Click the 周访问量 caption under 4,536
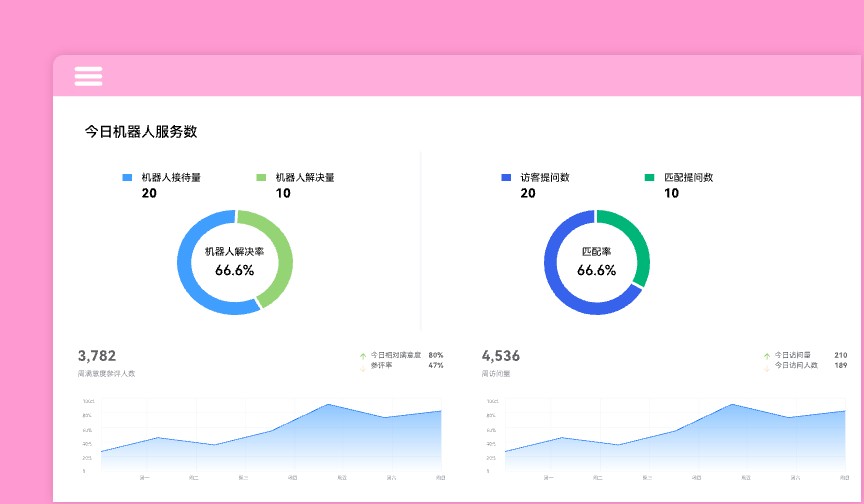 tap(496, 373)
